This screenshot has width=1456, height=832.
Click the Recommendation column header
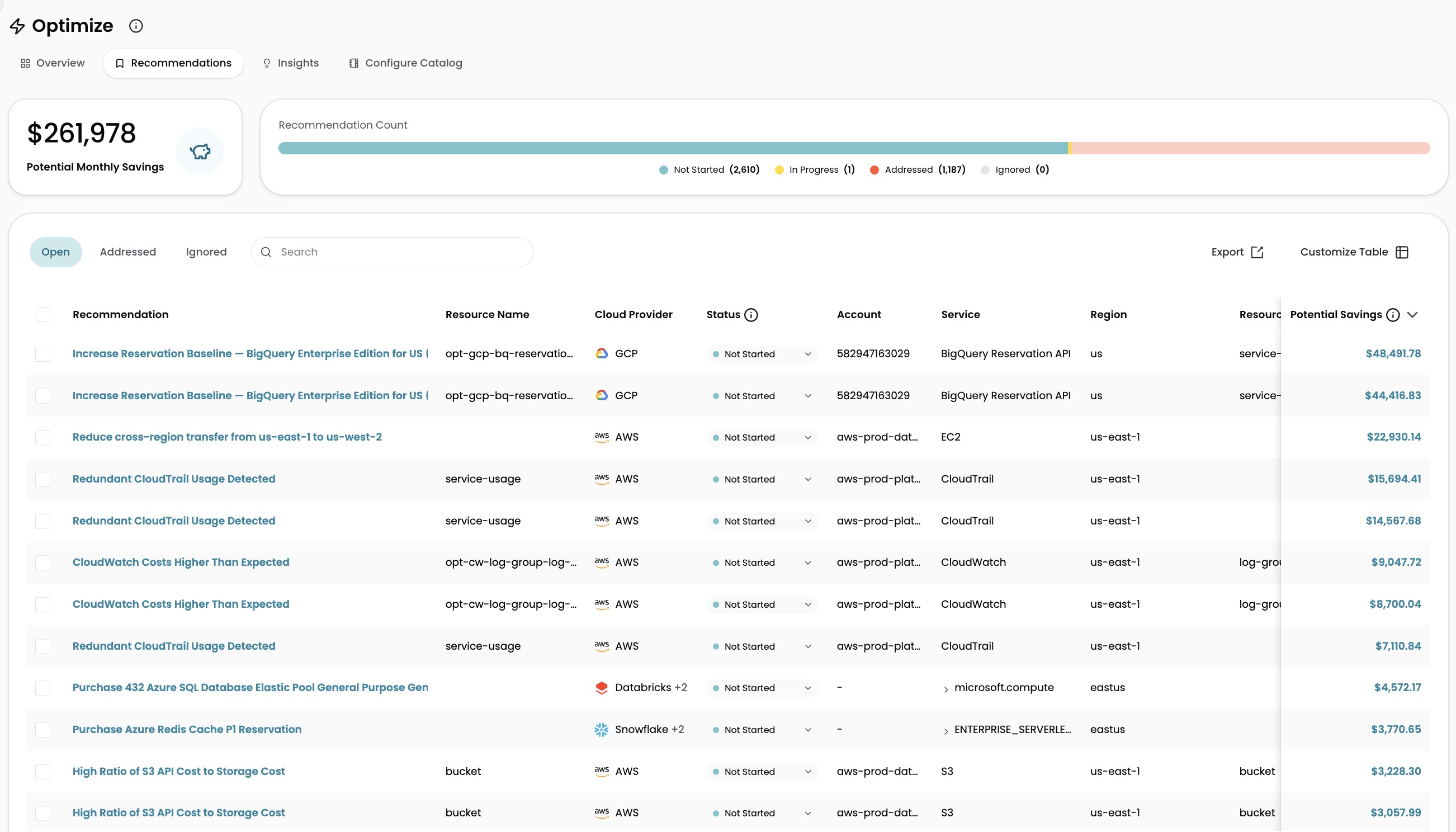tap(121, 315)
